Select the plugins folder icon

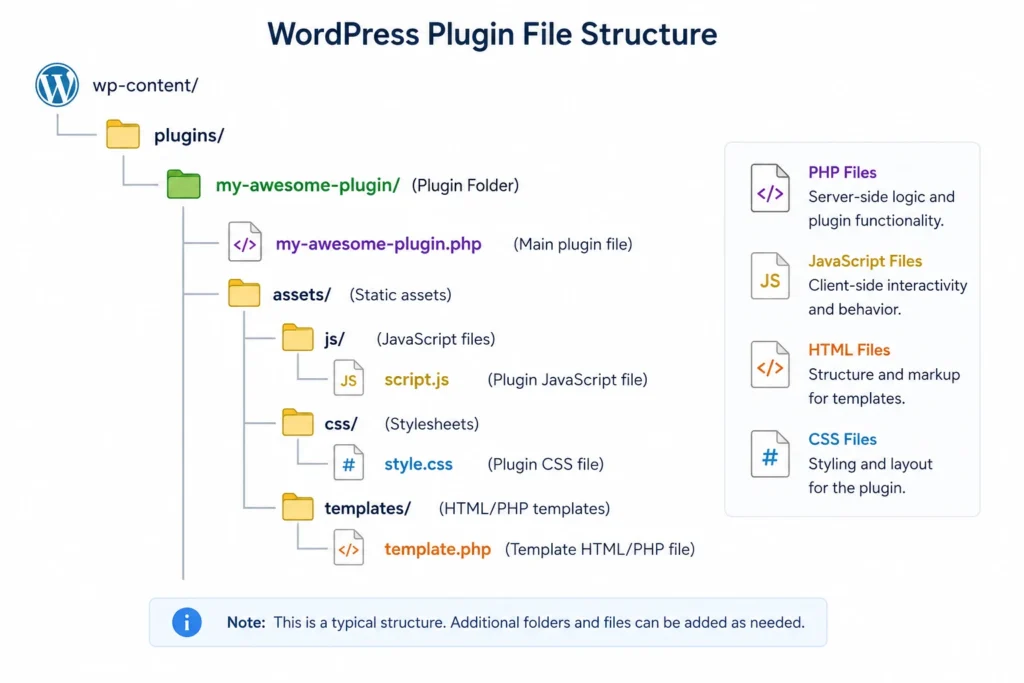[x=123, y=135]
